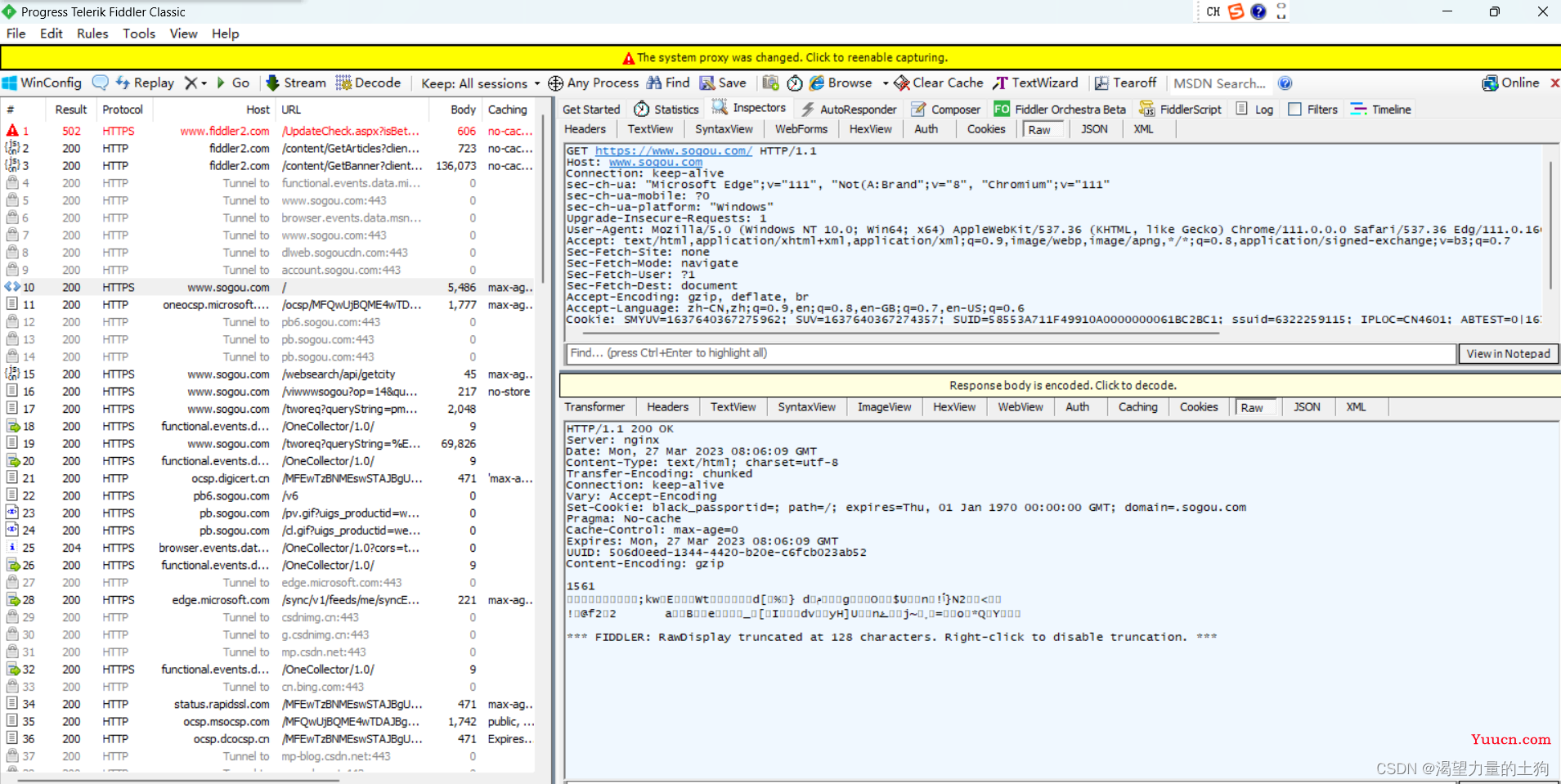Screen dimensions: 1561x784
Task: Click the CH input language indicator
Action: [x=1213, y=11]
